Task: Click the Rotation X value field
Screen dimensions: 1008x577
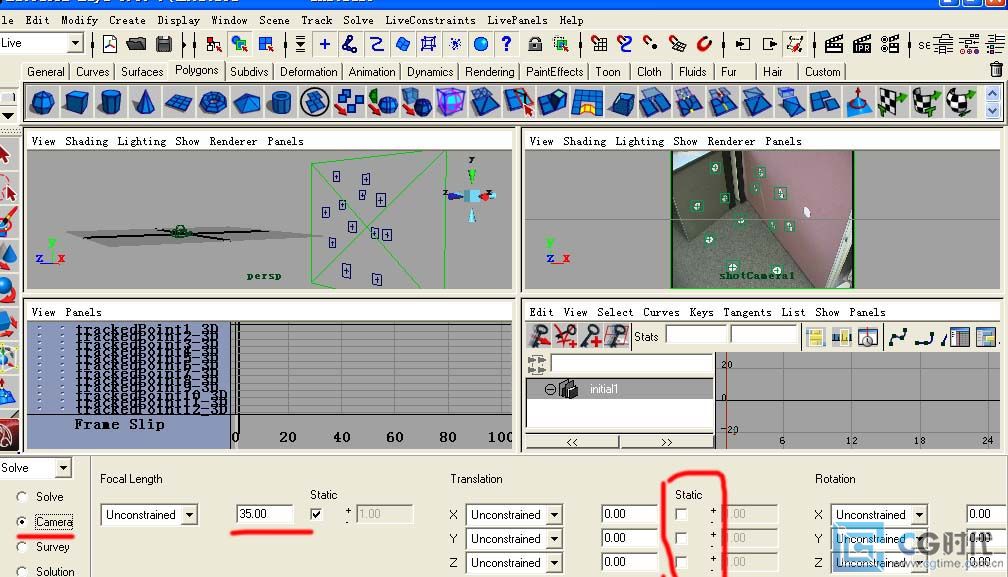Action: (x=986, y=514)
